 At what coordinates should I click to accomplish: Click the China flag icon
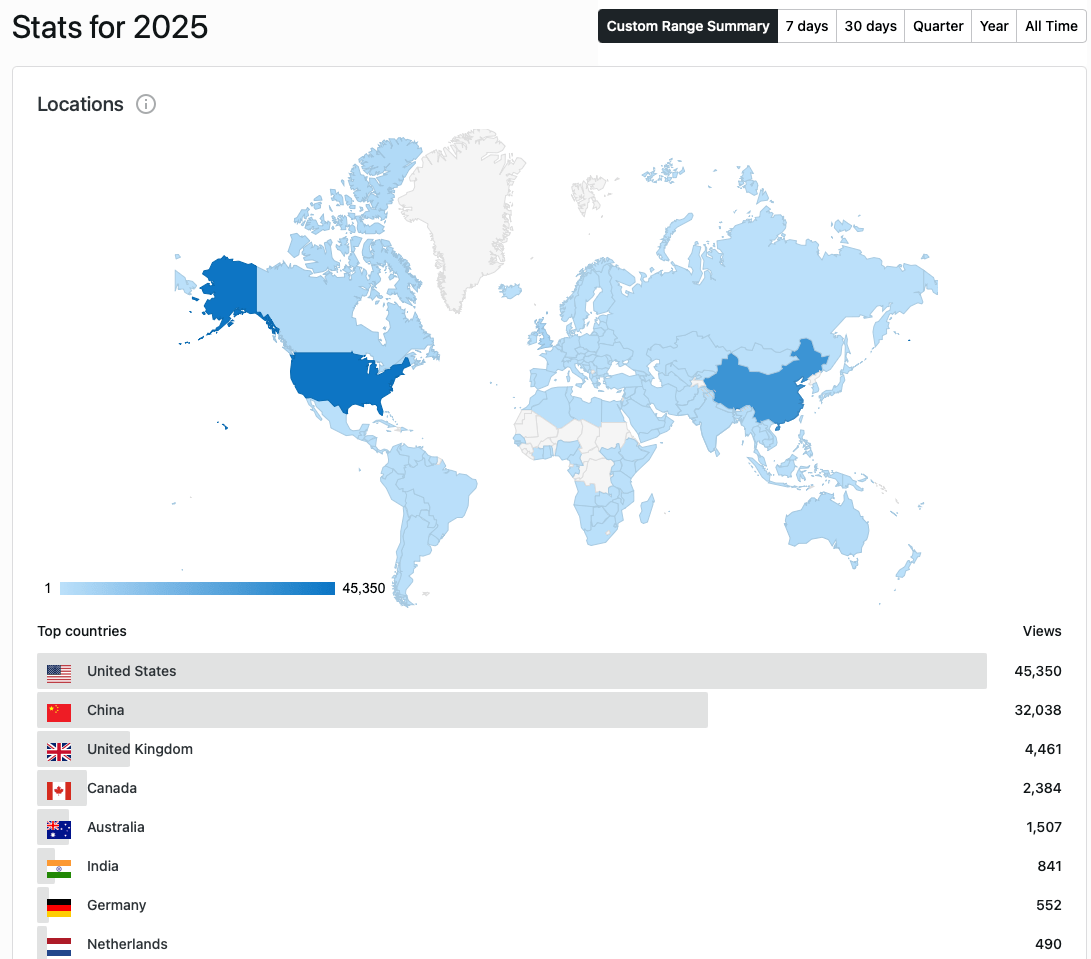click(x=59, y=712)
